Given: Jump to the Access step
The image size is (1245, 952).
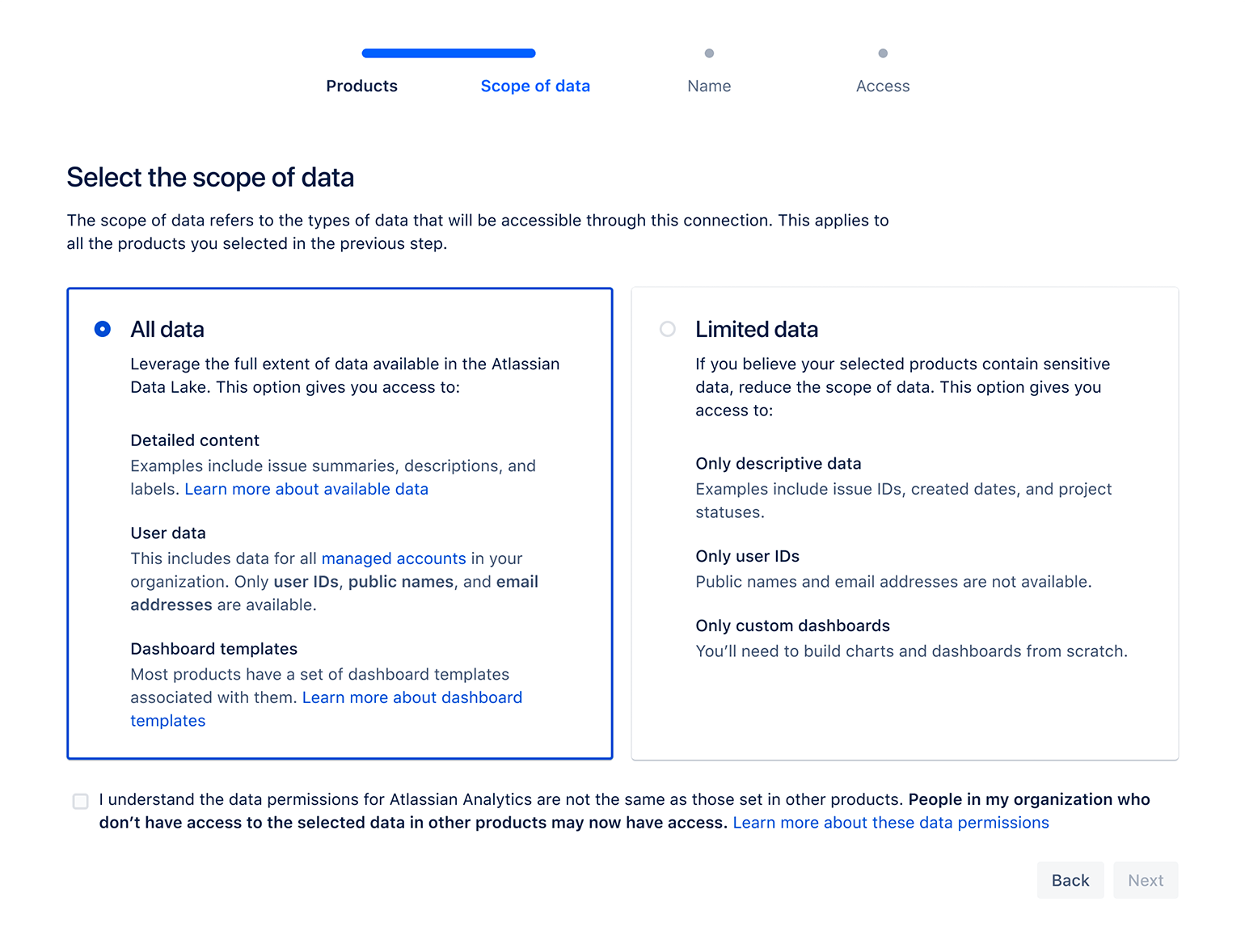Looking at the screenshot, I should tap(883, 86).
